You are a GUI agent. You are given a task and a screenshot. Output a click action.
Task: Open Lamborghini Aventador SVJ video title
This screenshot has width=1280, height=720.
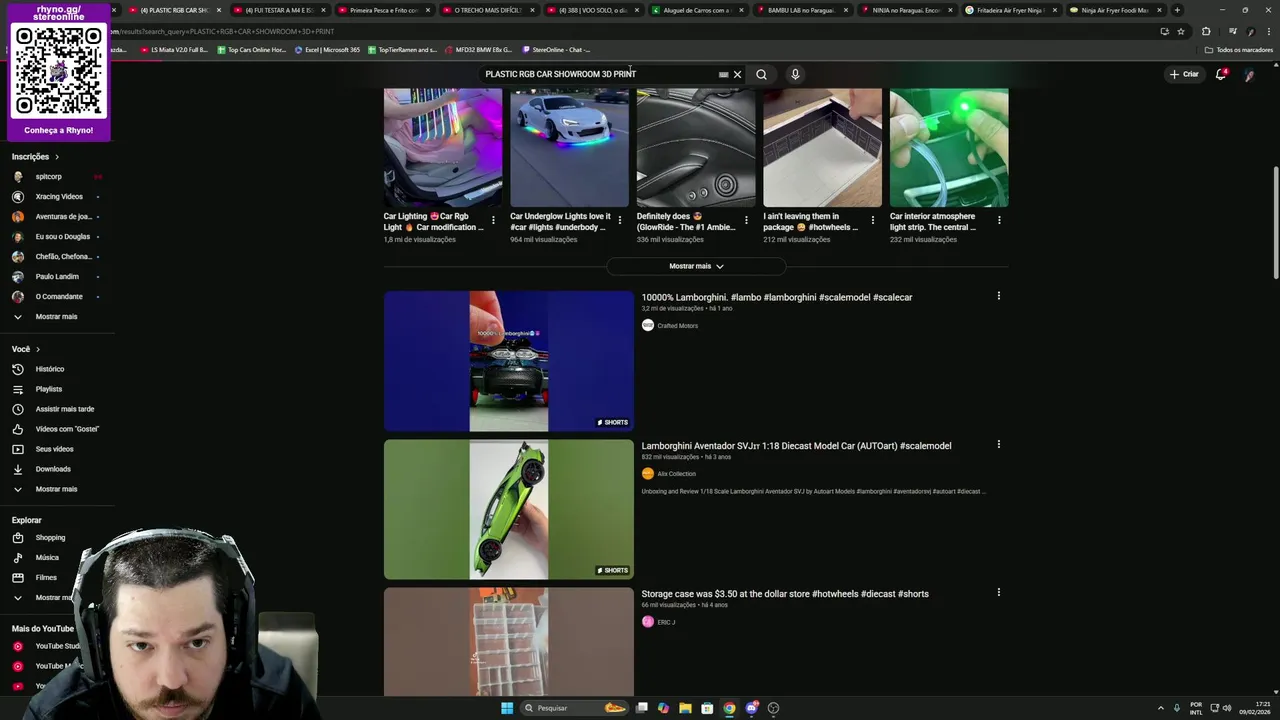(x=796, y=446)
